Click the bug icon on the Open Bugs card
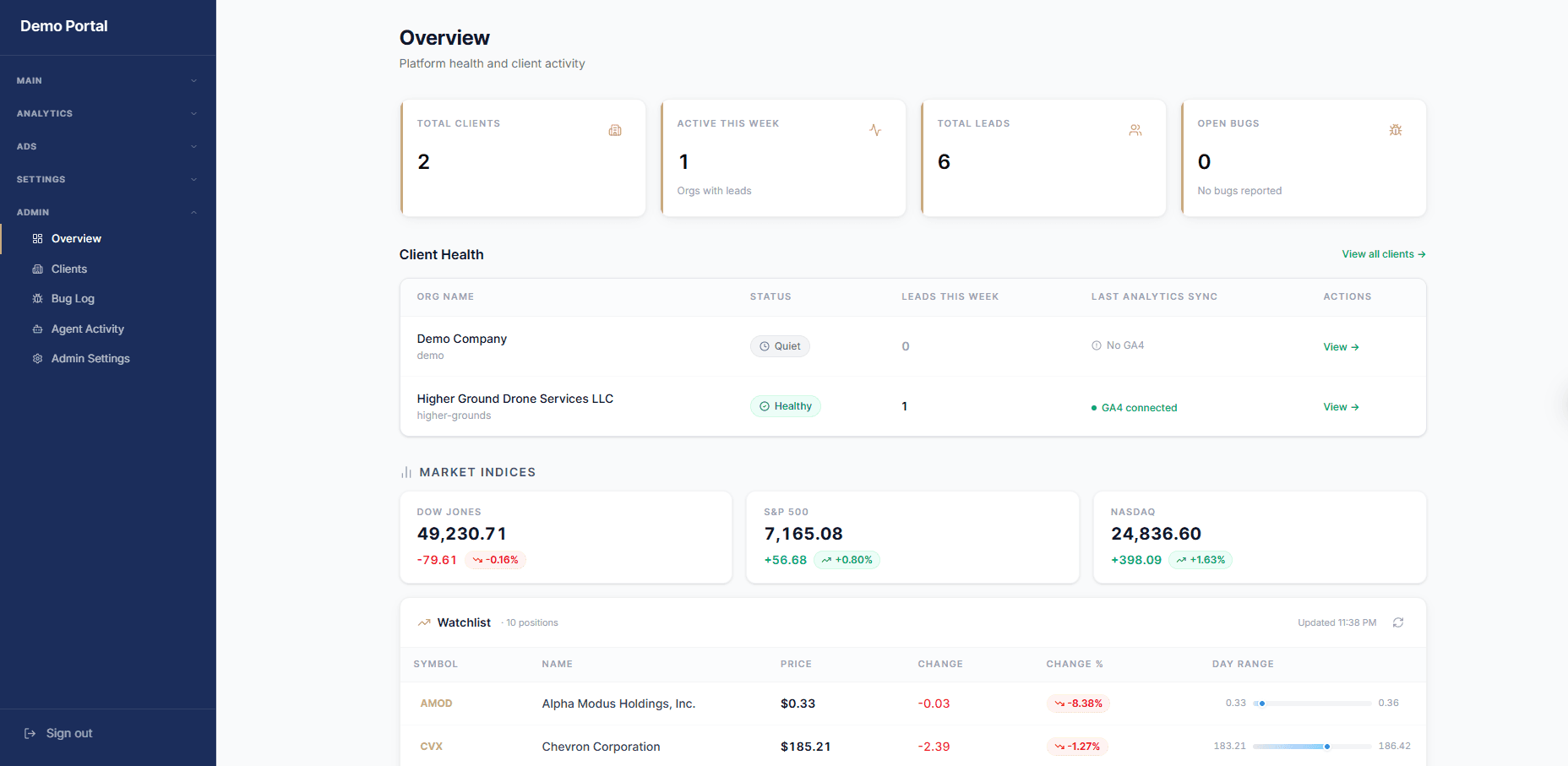 (1396, 130)
